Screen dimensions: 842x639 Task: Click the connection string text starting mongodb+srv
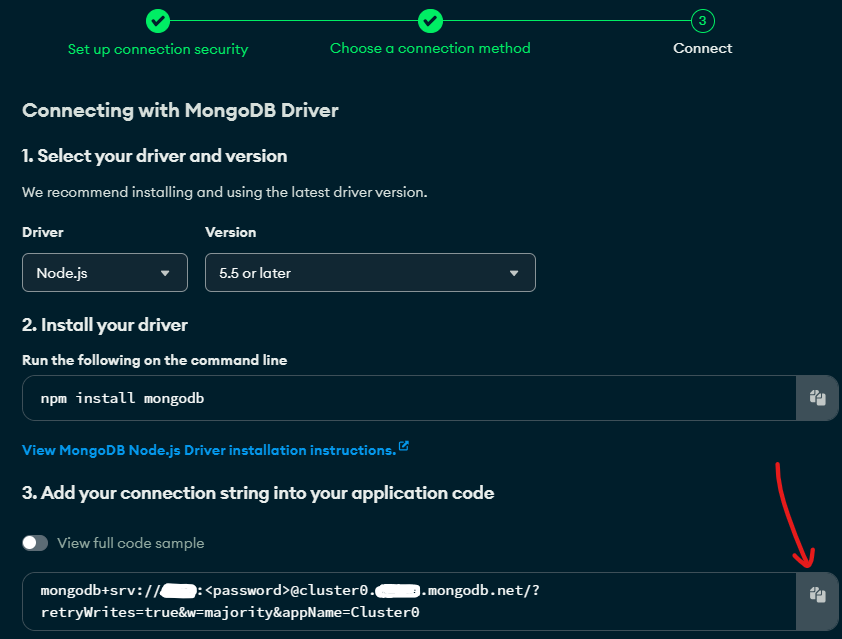coord(290,601)
